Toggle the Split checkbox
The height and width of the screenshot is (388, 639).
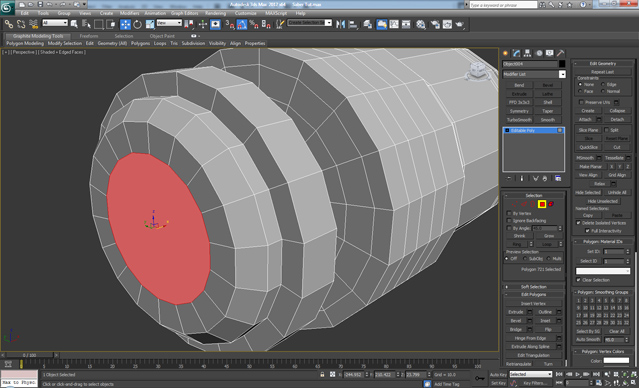point(606,130)
